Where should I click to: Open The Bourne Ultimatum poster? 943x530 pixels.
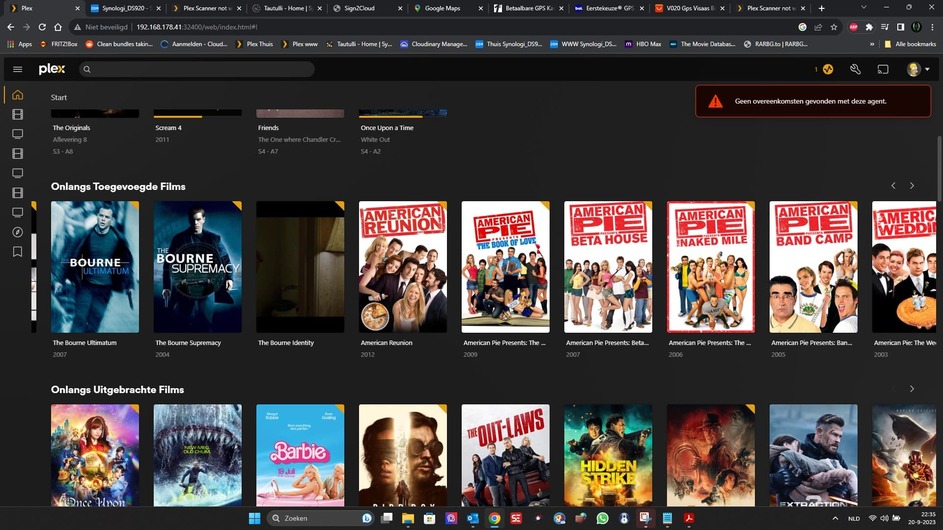(95, 267)
